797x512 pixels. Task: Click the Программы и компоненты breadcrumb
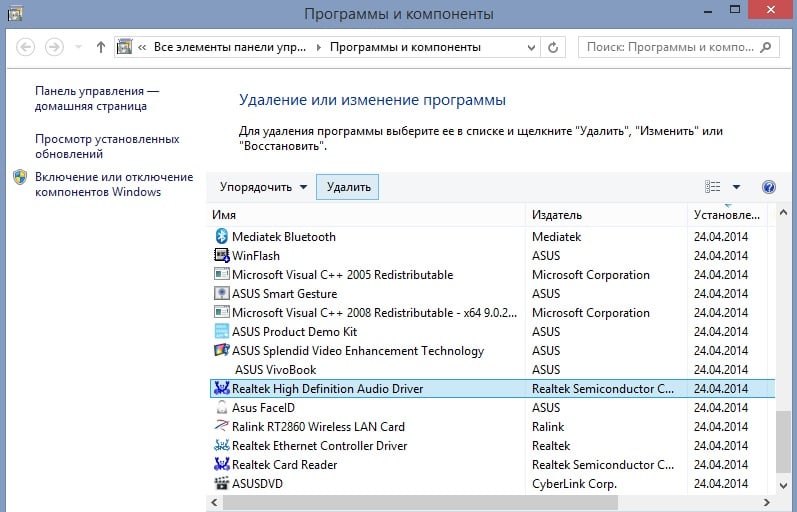405,47
